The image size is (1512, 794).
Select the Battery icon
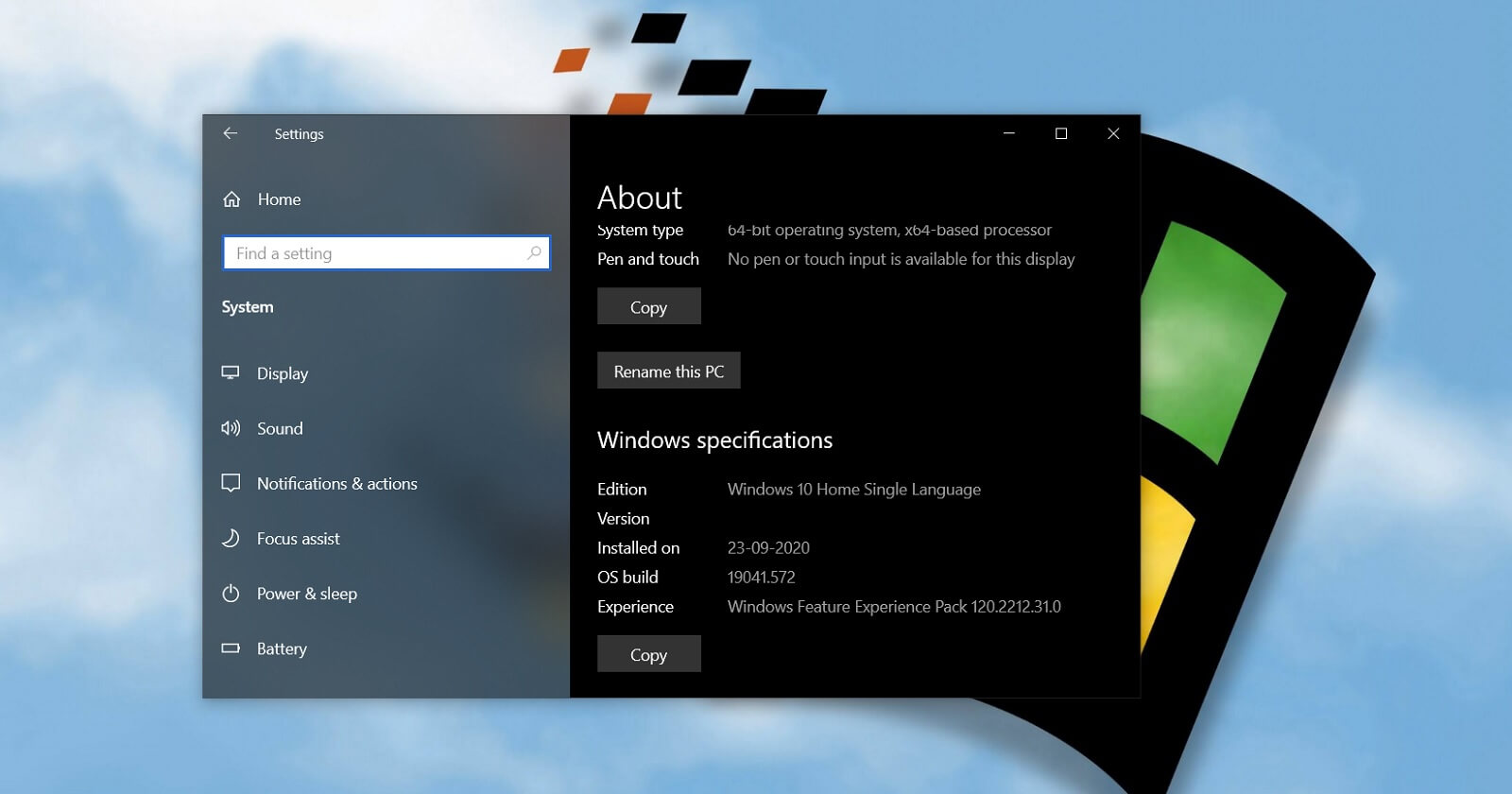pos(231,648)
